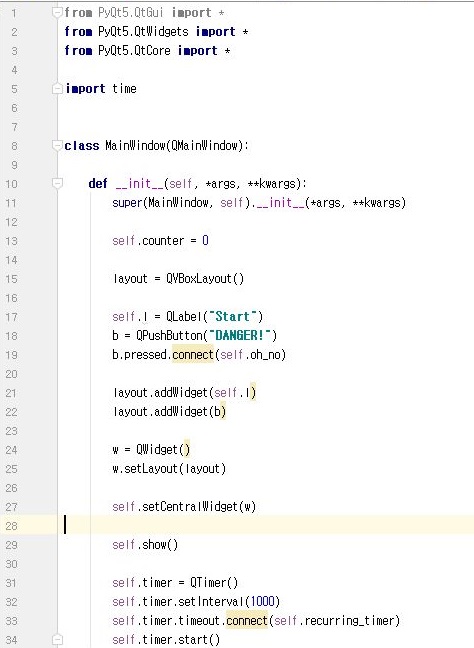
Task: Click line number 19 in the gutter
Action: click(x=12, y=355)
